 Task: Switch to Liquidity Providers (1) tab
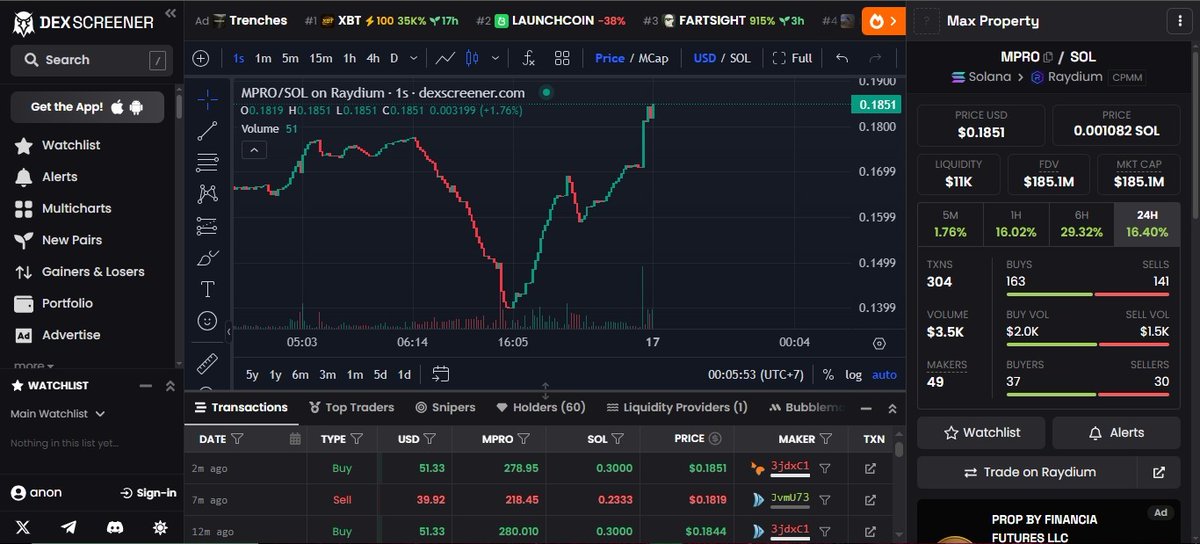click(x=677, y=407)
